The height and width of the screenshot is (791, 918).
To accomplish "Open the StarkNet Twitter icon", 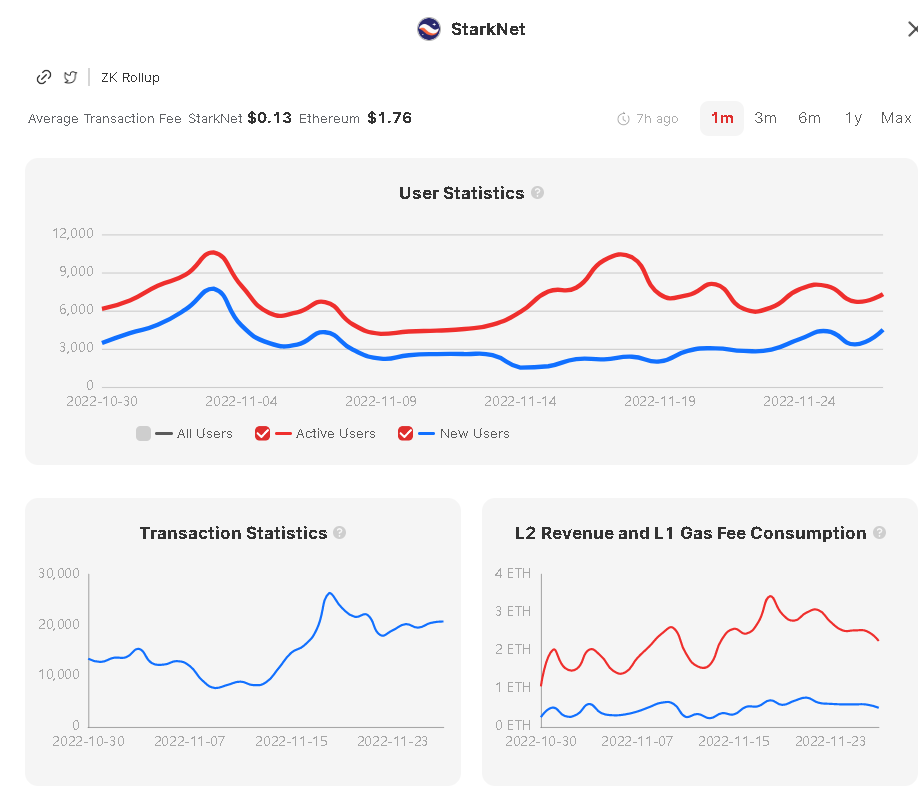I will pos(70,77).
